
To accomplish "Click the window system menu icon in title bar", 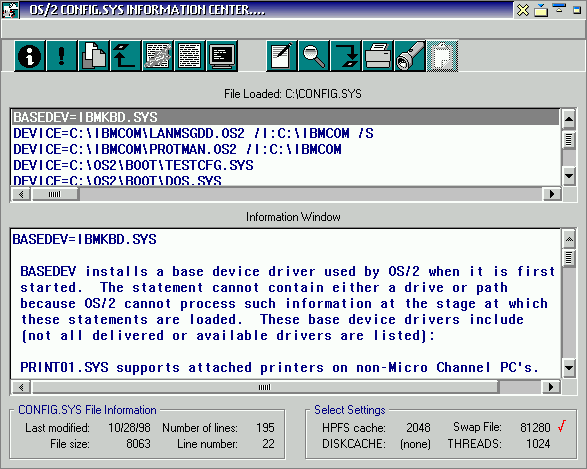I will coord(10,10).
